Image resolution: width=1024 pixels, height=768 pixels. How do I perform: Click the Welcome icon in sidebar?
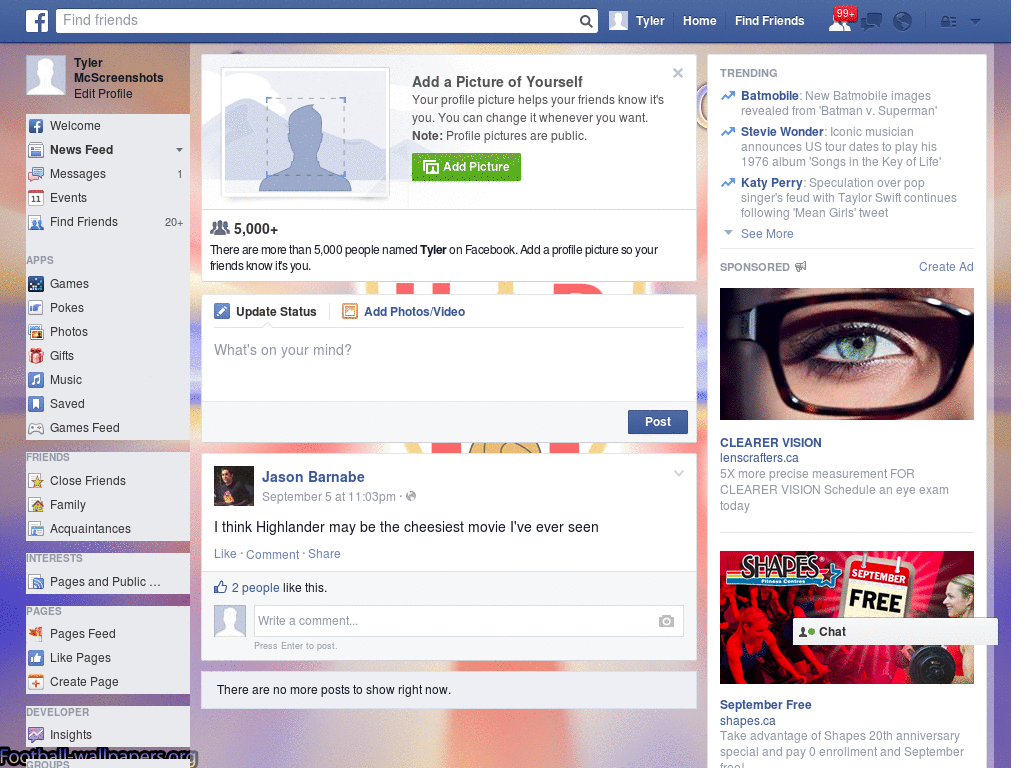point(36,126)
